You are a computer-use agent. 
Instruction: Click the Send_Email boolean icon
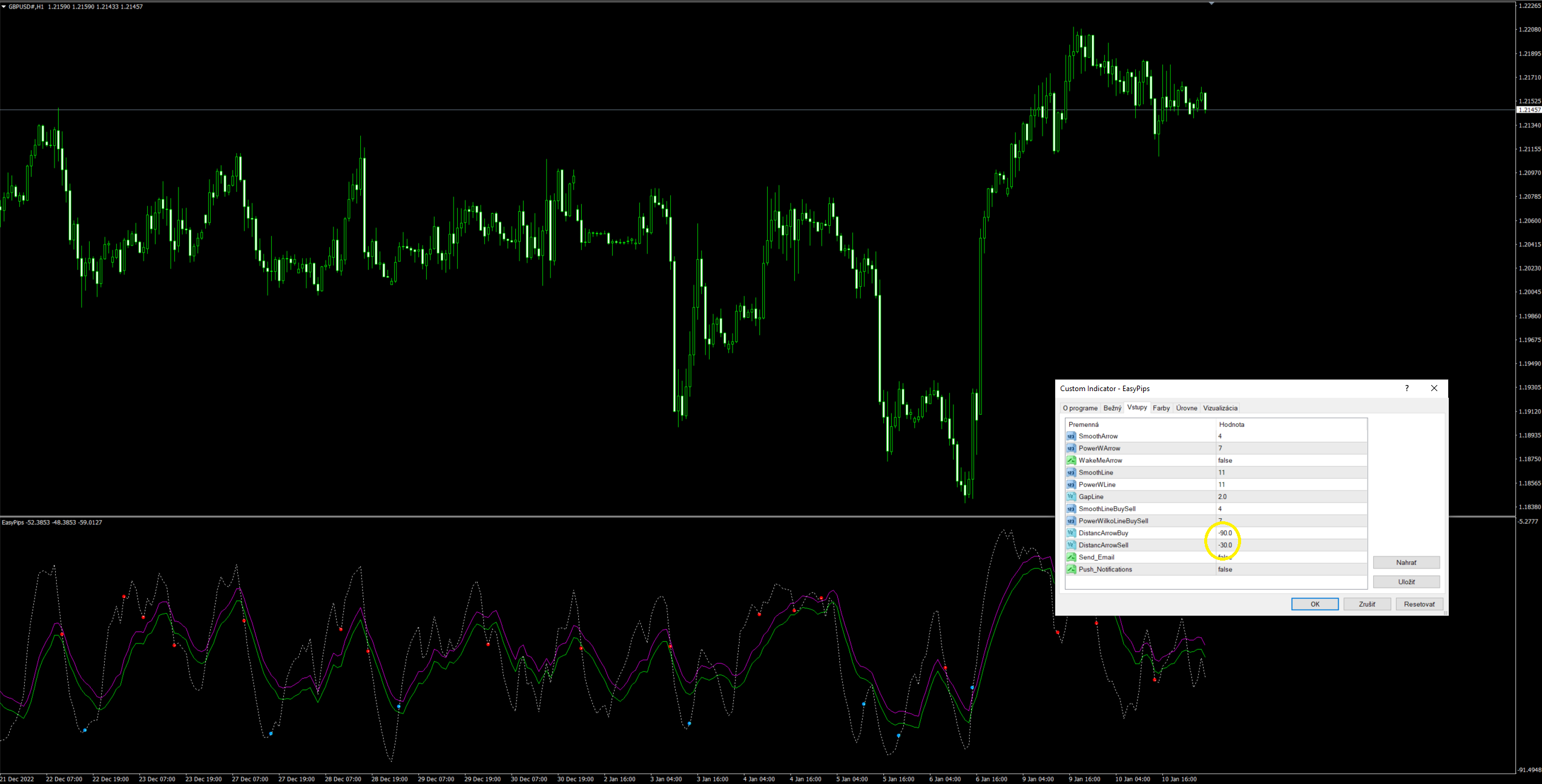[1071, 557]
